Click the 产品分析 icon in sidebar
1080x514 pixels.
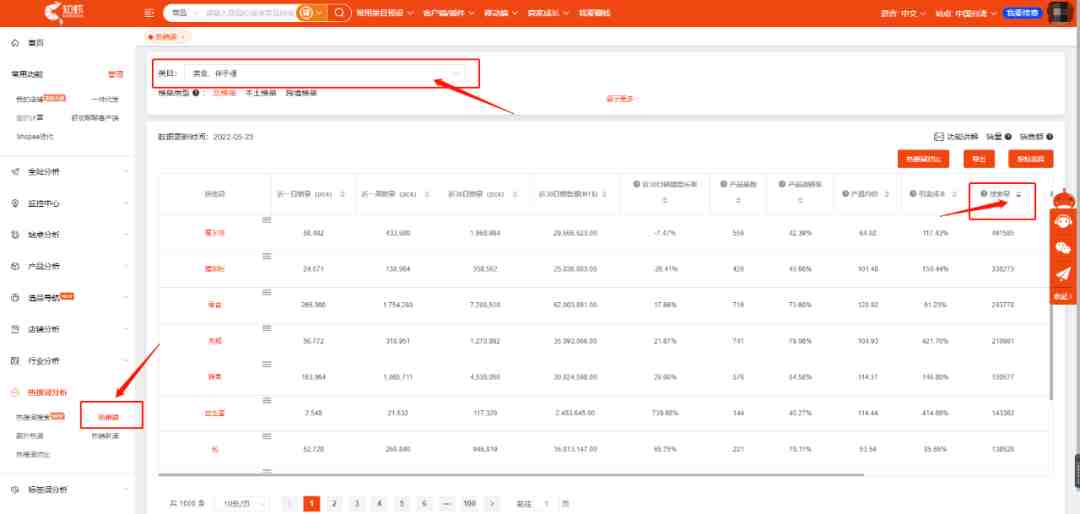tap(16, 266)
